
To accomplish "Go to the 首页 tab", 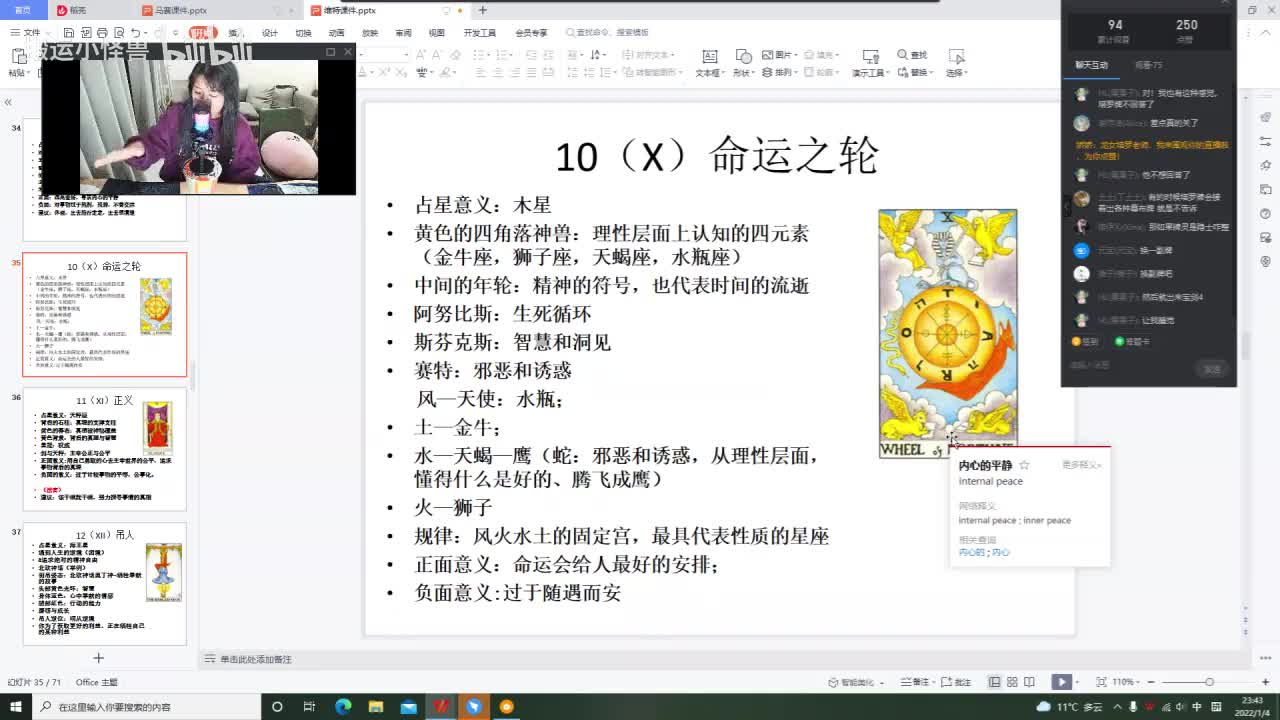I will click(22, 10).
